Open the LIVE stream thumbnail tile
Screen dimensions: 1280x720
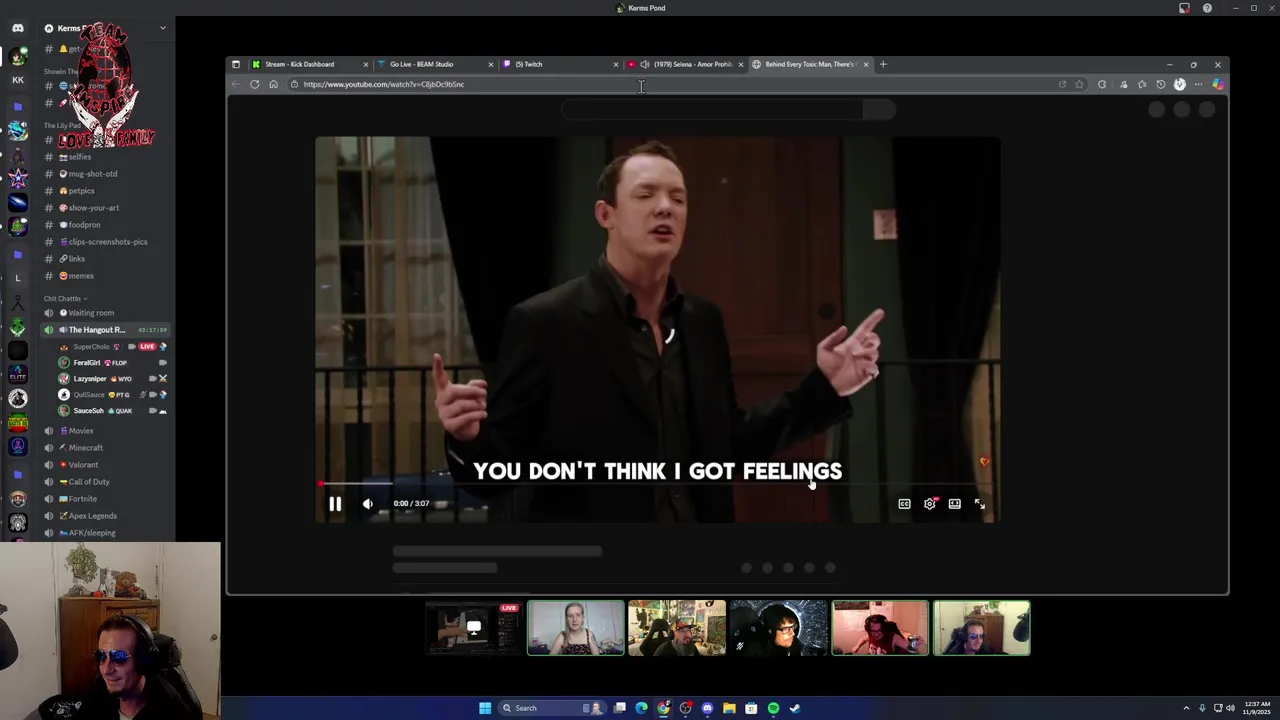point(474,628)
